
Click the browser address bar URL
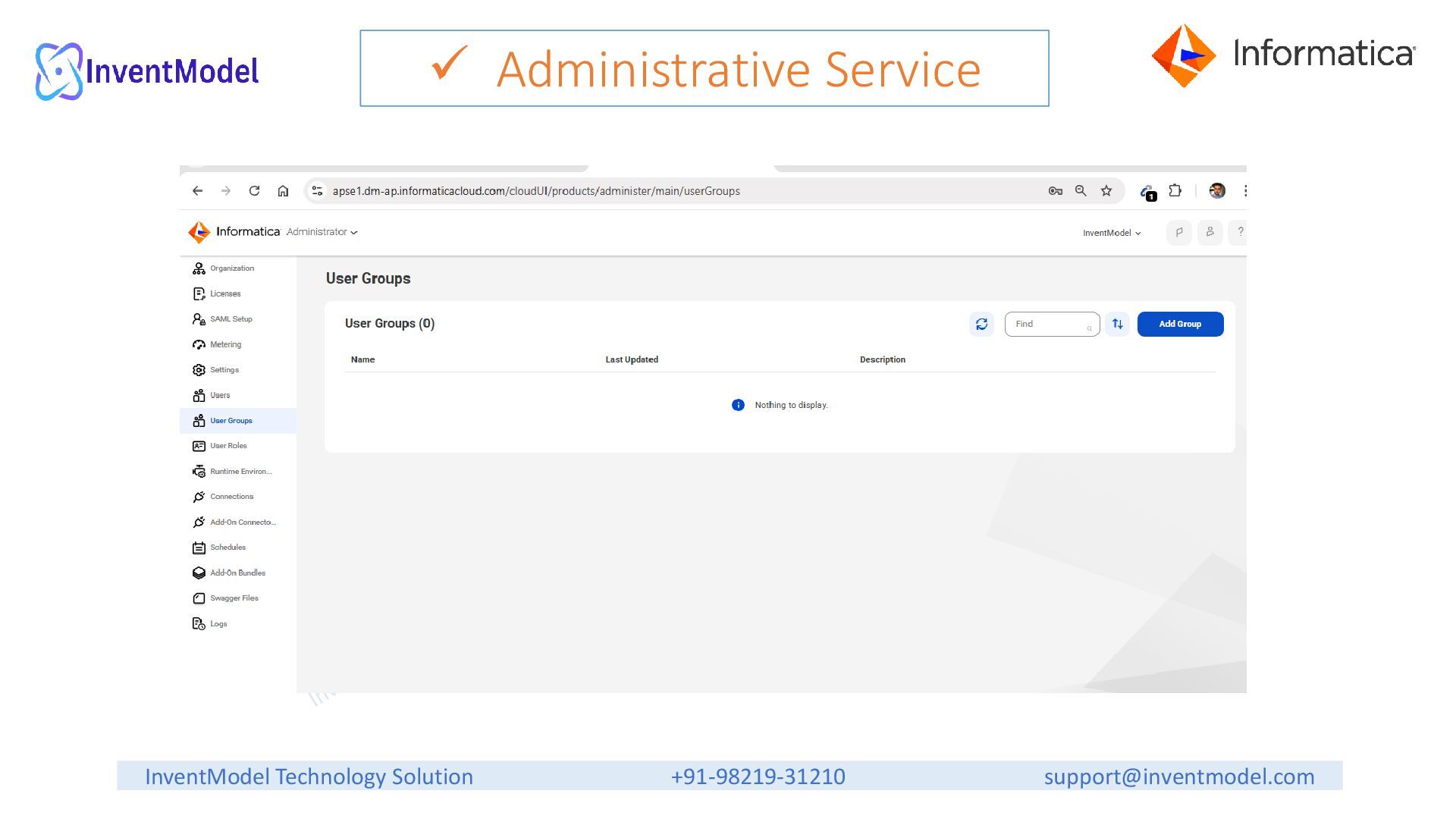click(x=536, y=191)
